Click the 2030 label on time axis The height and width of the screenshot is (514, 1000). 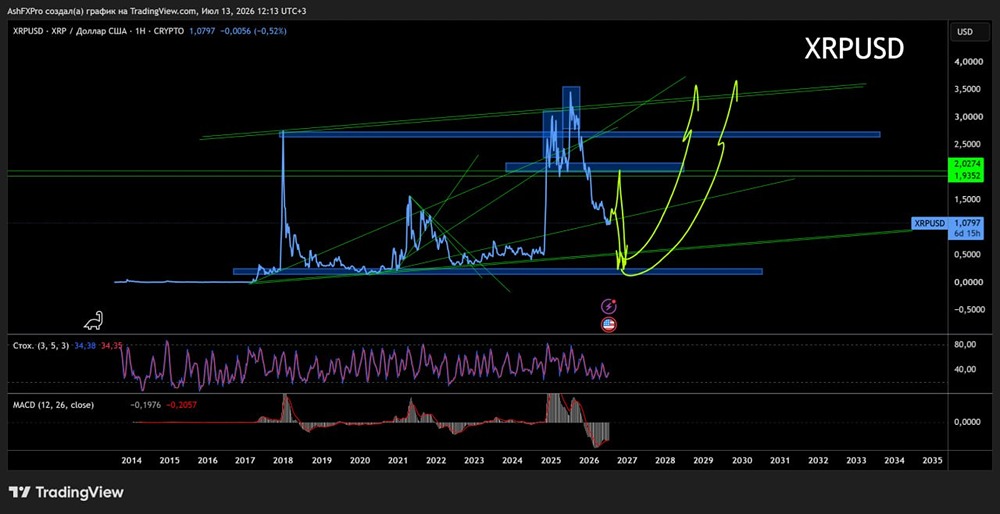coord(742,460)
